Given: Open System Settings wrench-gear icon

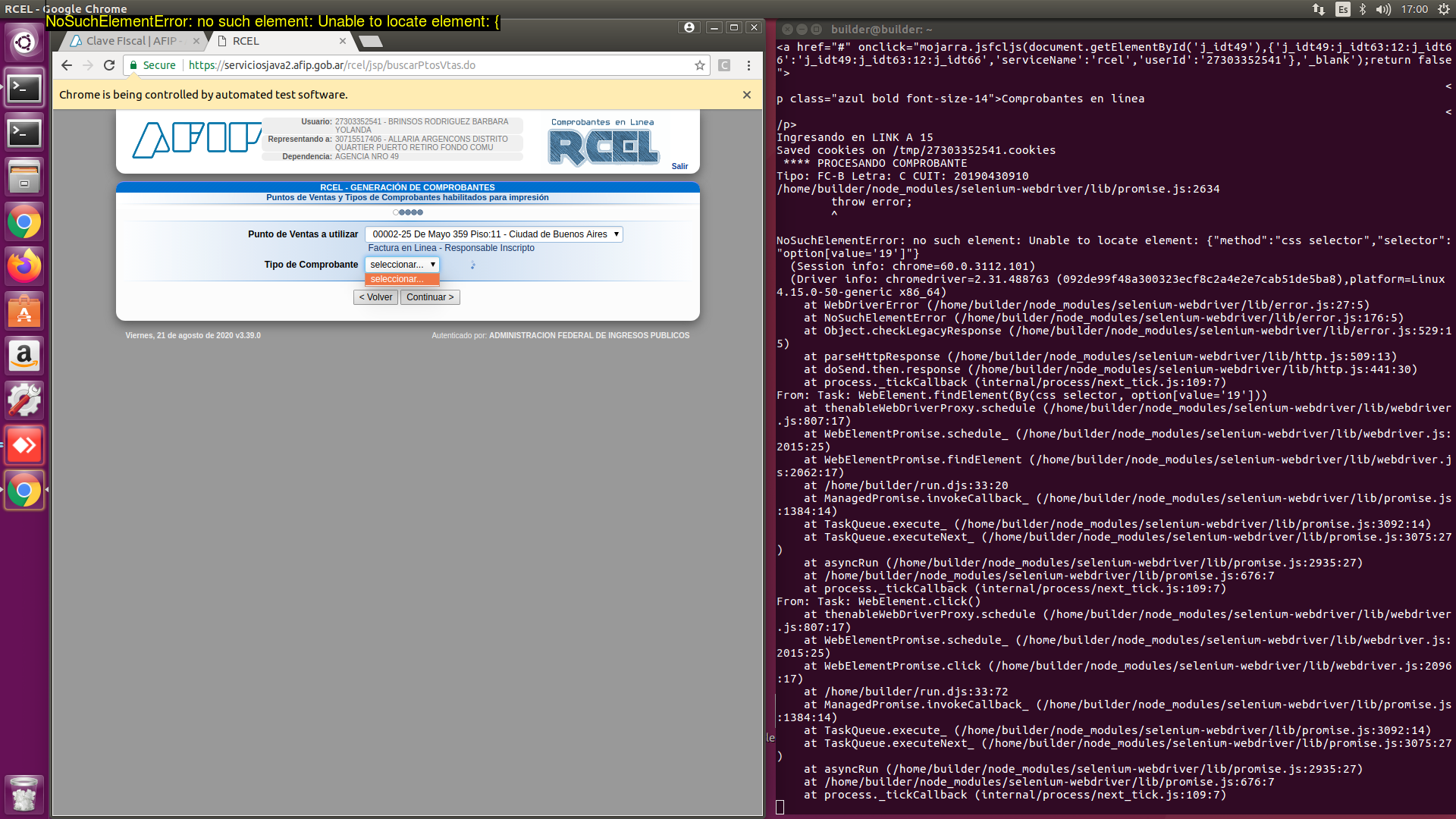Looking at the screenshot, I should click(24, 400).
